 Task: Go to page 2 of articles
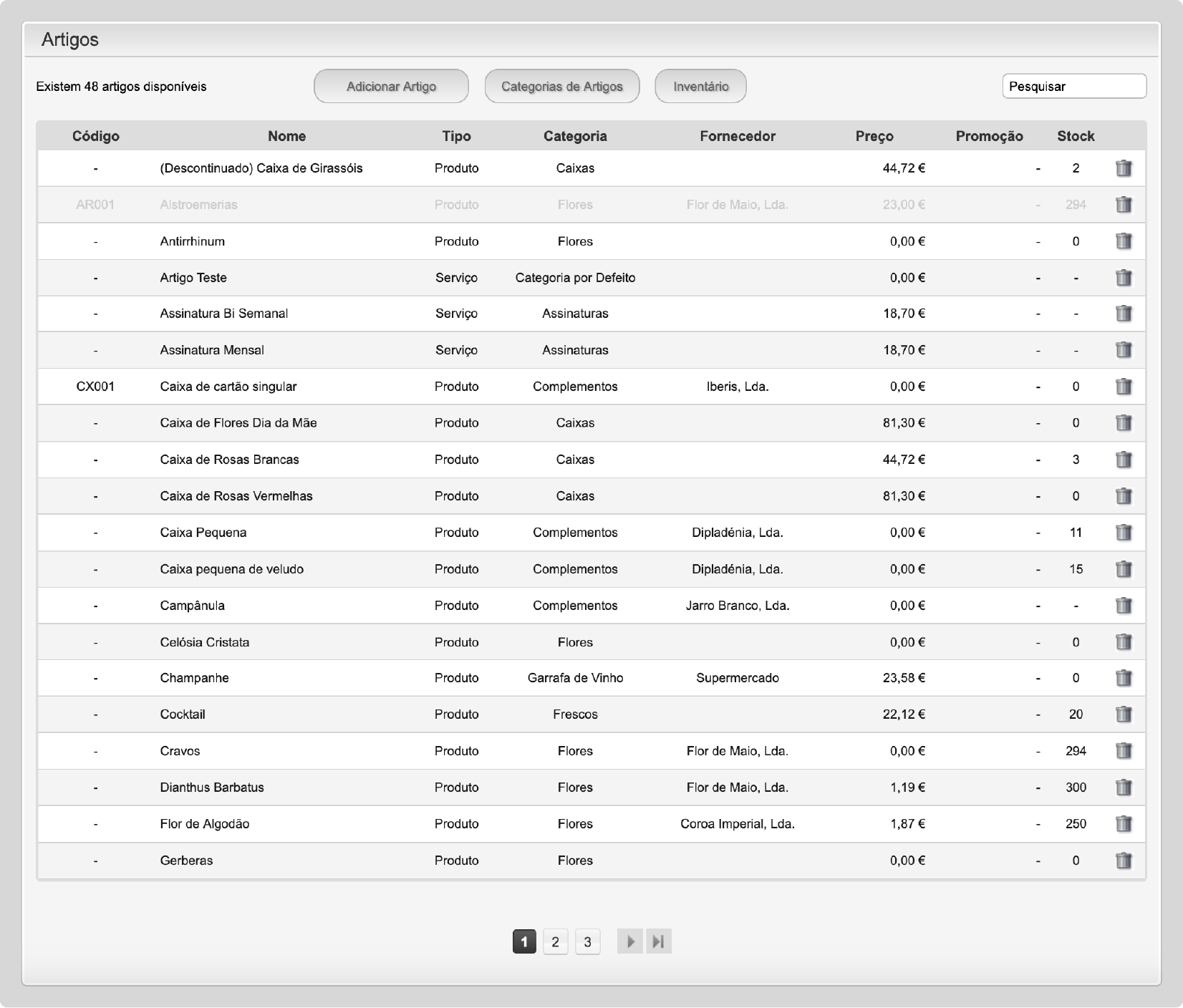tap(555, 941)
